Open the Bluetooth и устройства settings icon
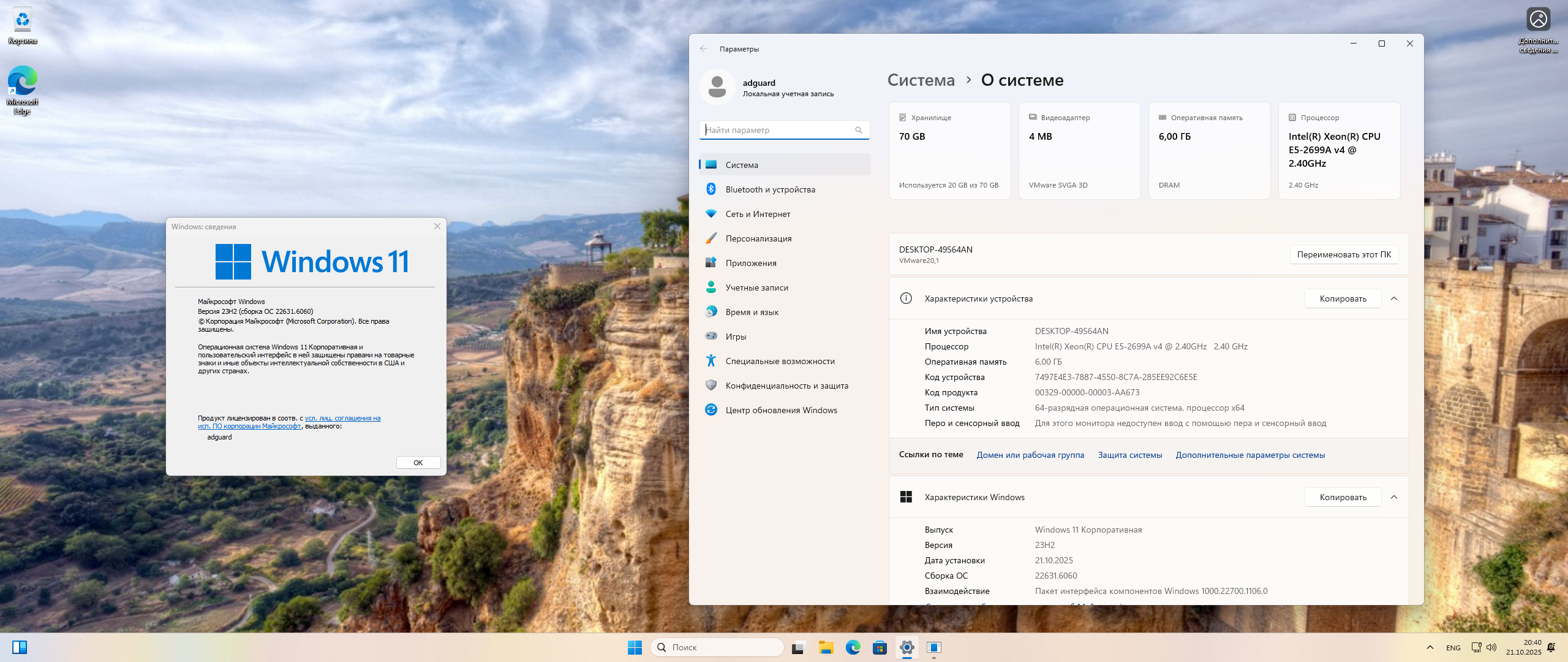The image size is (1568, 662). pos(710,189)
